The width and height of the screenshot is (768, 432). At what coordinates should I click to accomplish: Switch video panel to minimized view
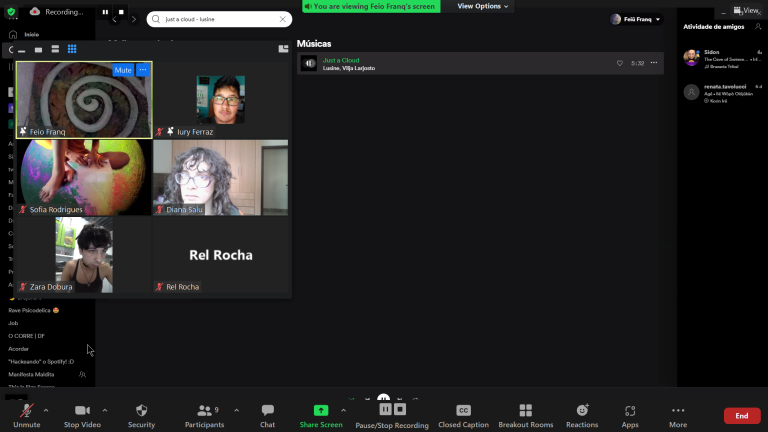click(x=22, y=49)
